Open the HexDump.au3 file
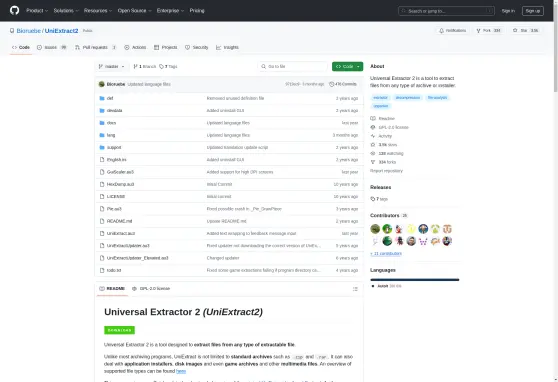This screenshot has height=382, width=558. click(x=120, y=184)
